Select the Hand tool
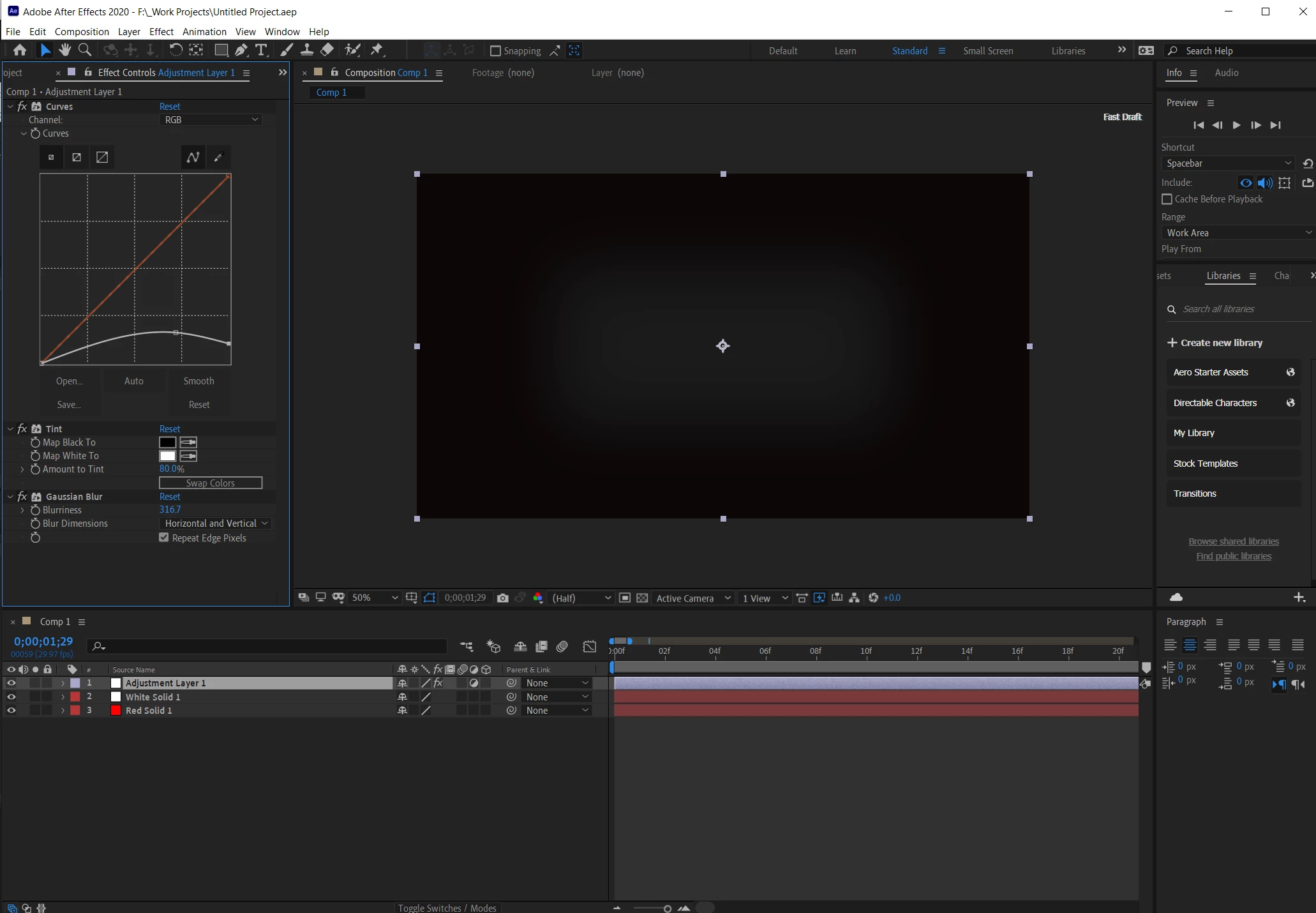The width and height of the screenshot is (1316, 913). coord(64,50)
